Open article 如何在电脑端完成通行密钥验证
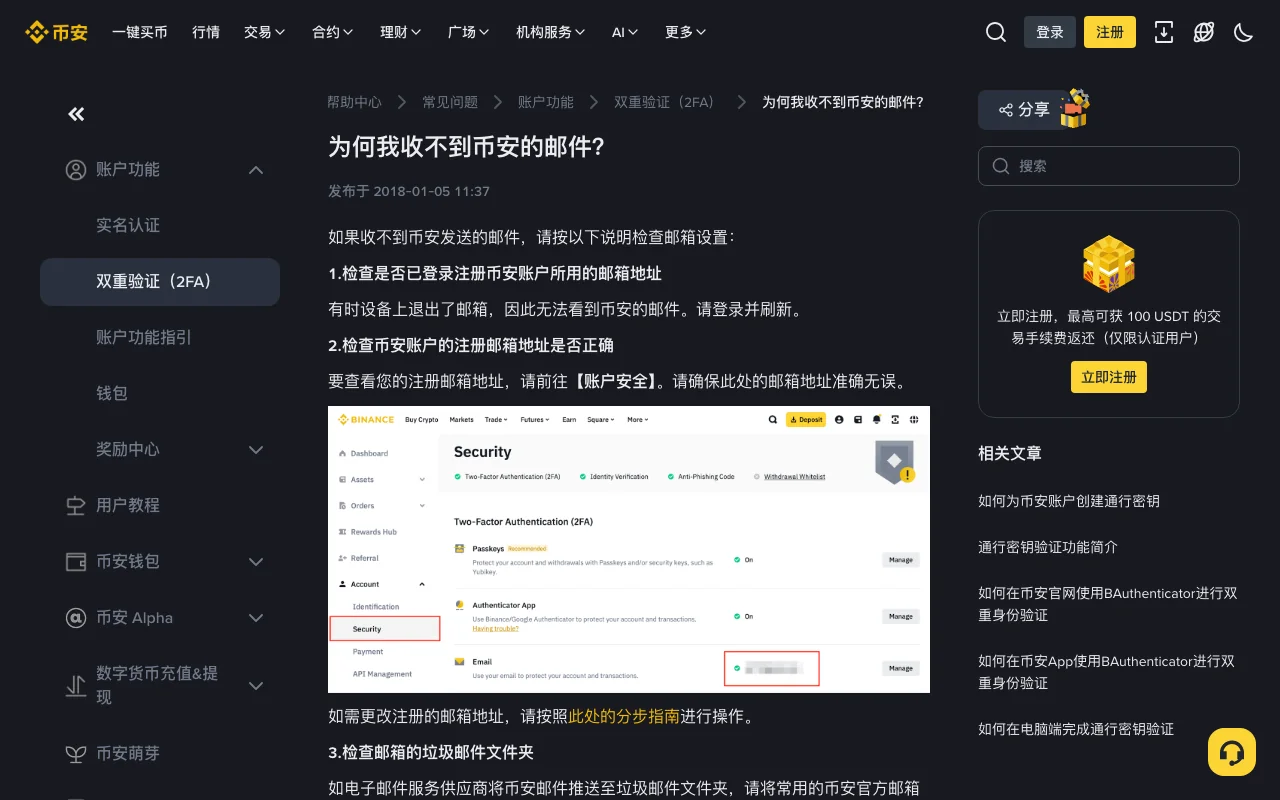 click(x=1076, y=729)
